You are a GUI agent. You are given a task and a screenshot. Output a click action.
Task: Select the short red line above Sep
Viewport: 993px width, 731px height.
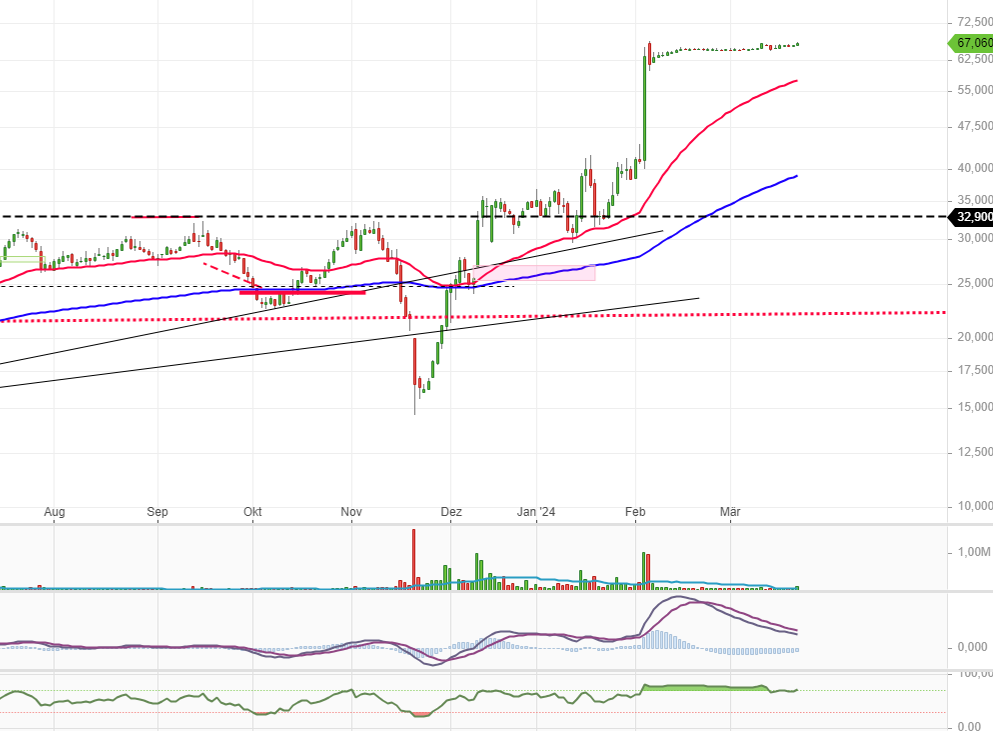166,216
